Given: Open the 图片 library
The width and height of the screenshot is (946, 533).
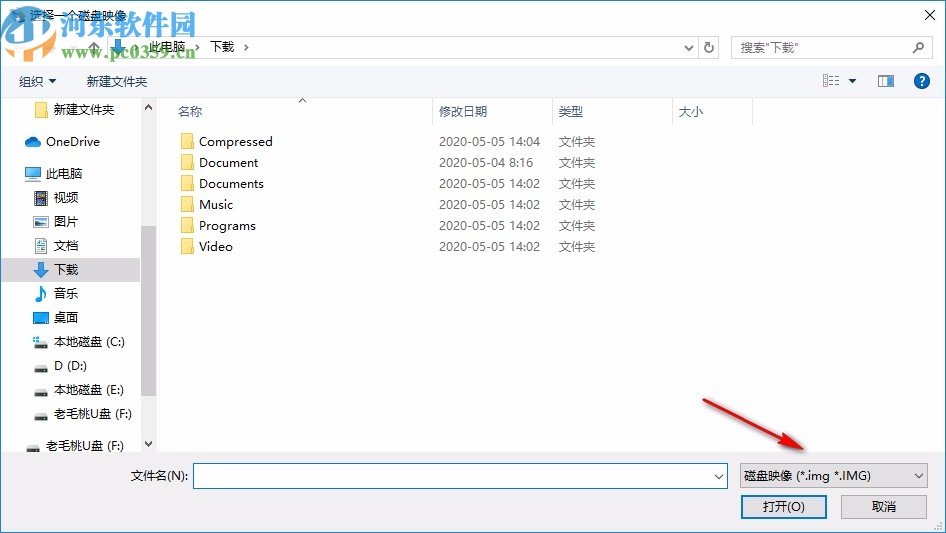Looking at the screenshot, I should click(x=56, y=222).
